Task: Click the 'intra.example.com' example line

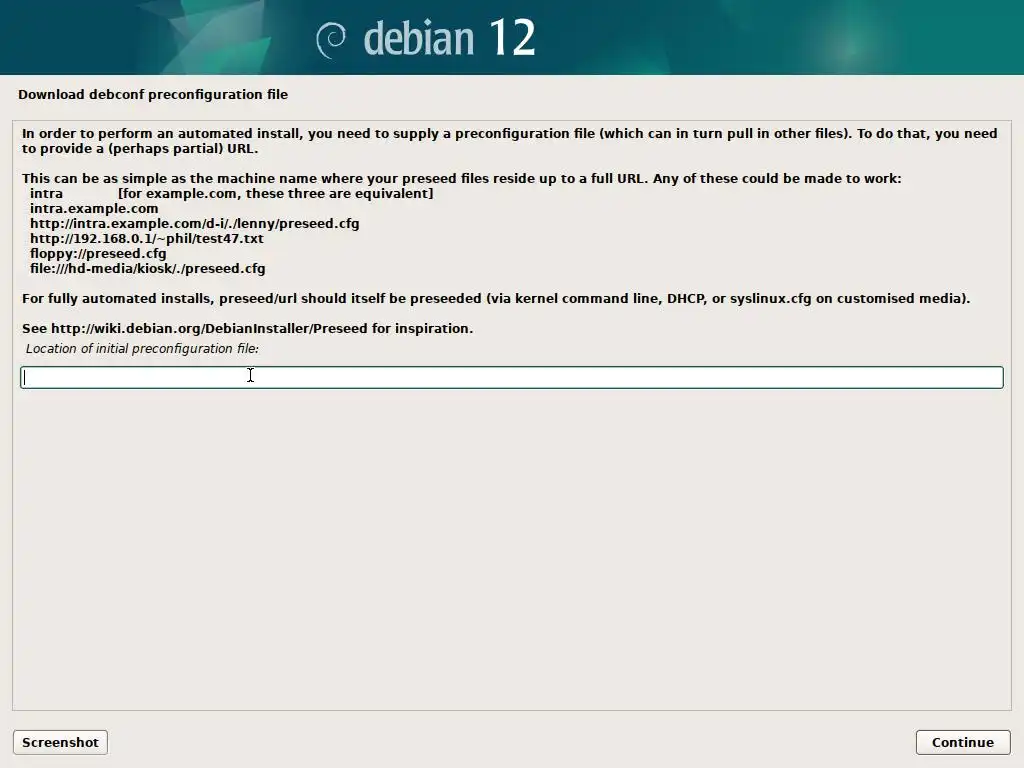Action: pos(94,209)
